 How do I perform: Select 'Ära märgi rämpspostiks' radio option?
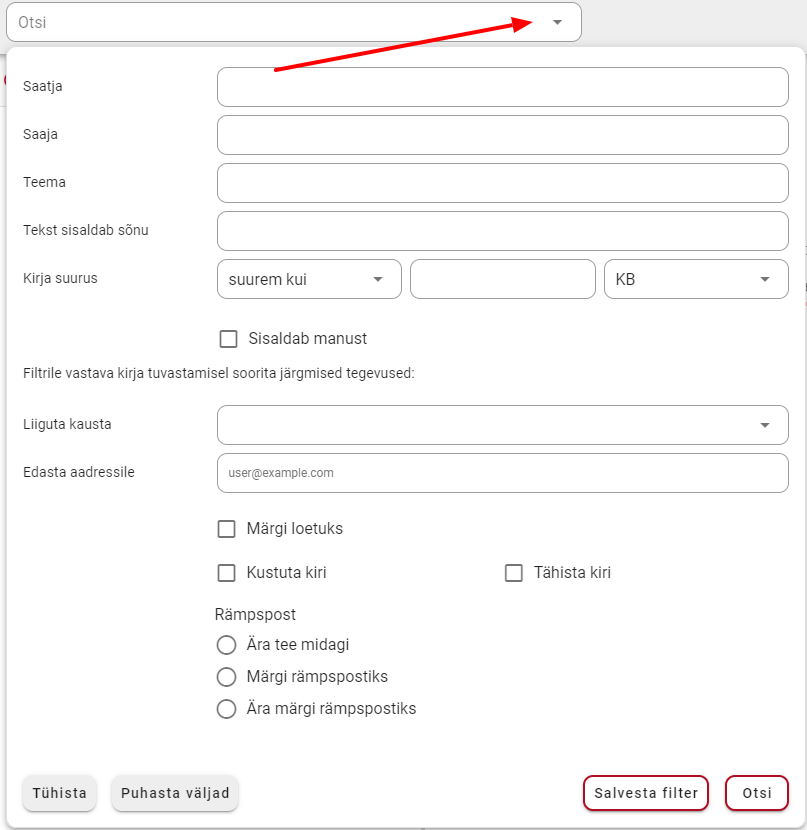[226, 709]
